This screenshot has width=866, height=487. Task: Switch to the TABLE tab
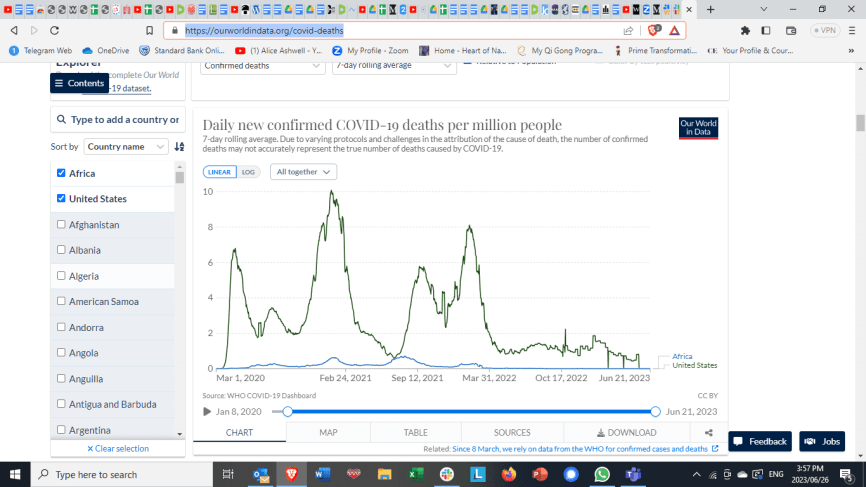[415, 432]
